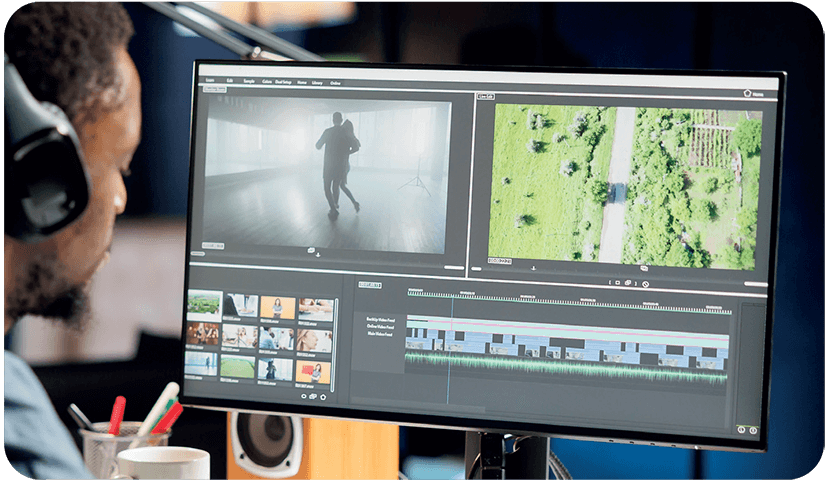Click the round button at the monitor's bottom-right corner
The height and width of the screenshot is (483, 827).
coord(752,430)
